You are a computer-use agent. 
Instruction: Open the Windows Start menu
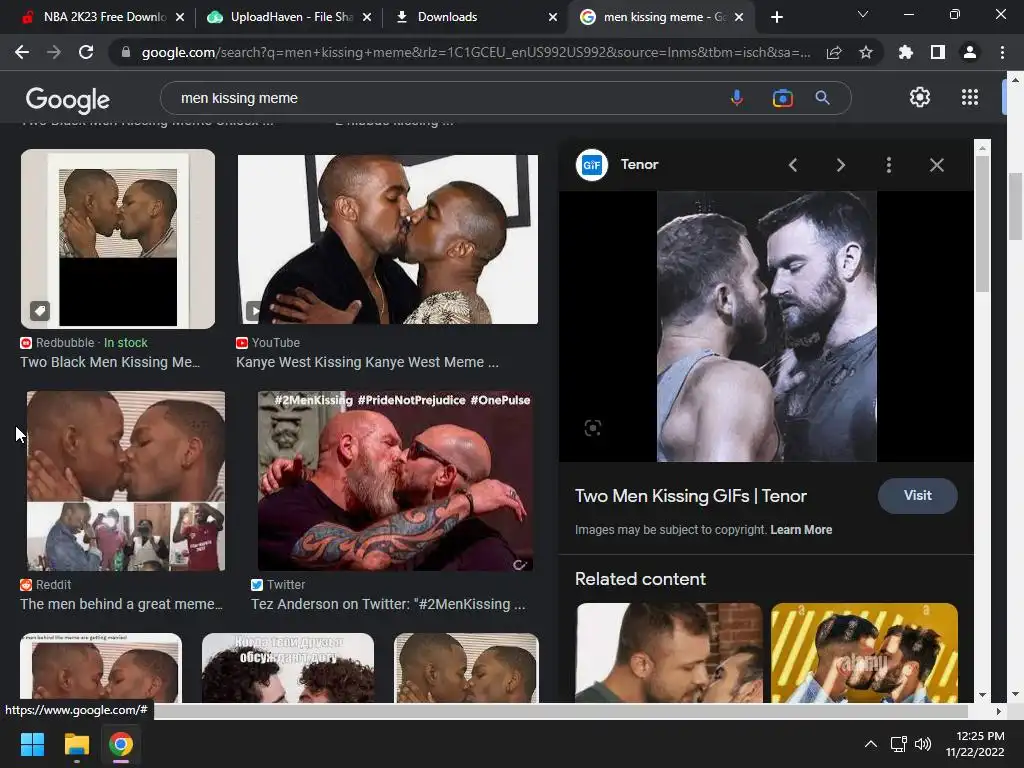(x=32, y=744)
